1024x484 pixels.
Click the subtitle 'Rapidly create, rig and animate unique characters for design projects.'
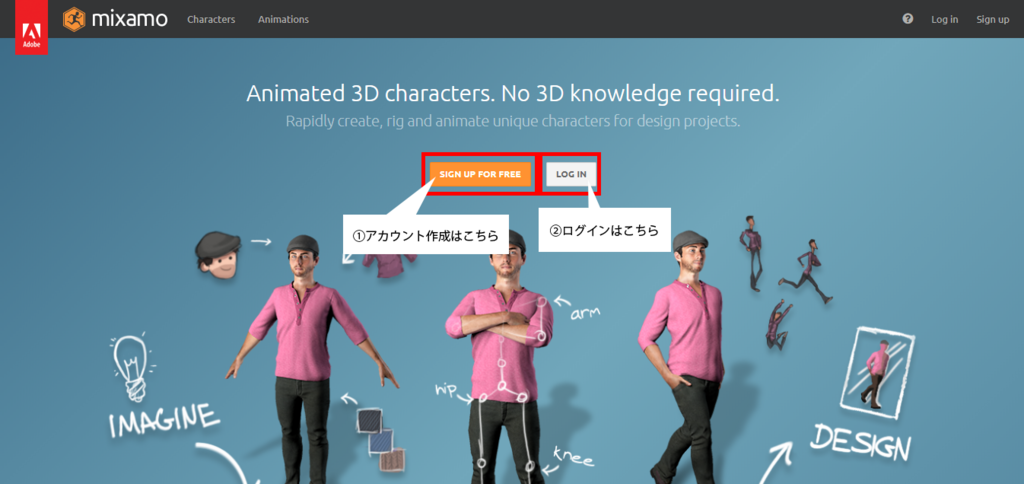513,122
